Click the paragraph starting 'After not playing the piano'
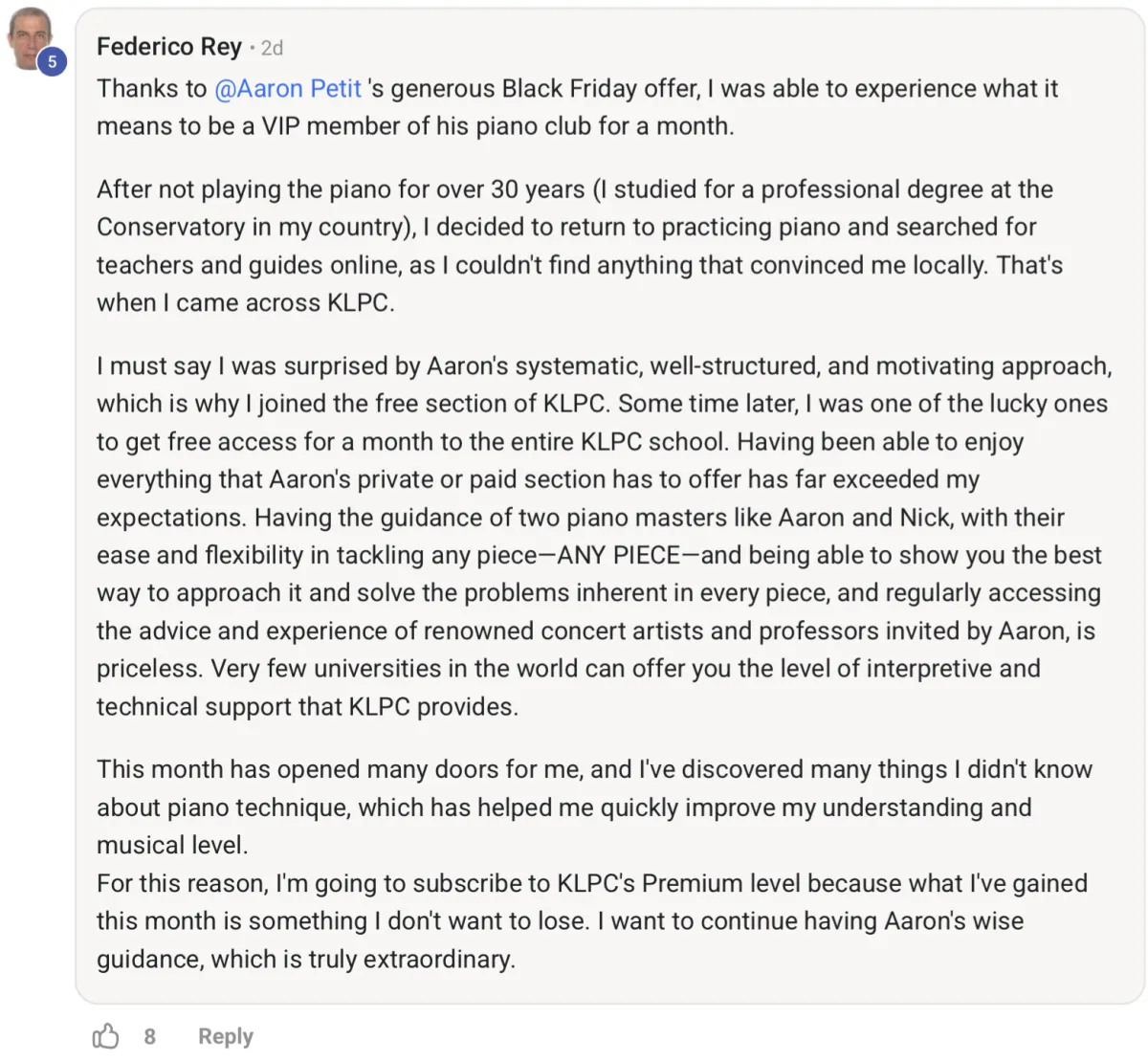 pos(574,246)
